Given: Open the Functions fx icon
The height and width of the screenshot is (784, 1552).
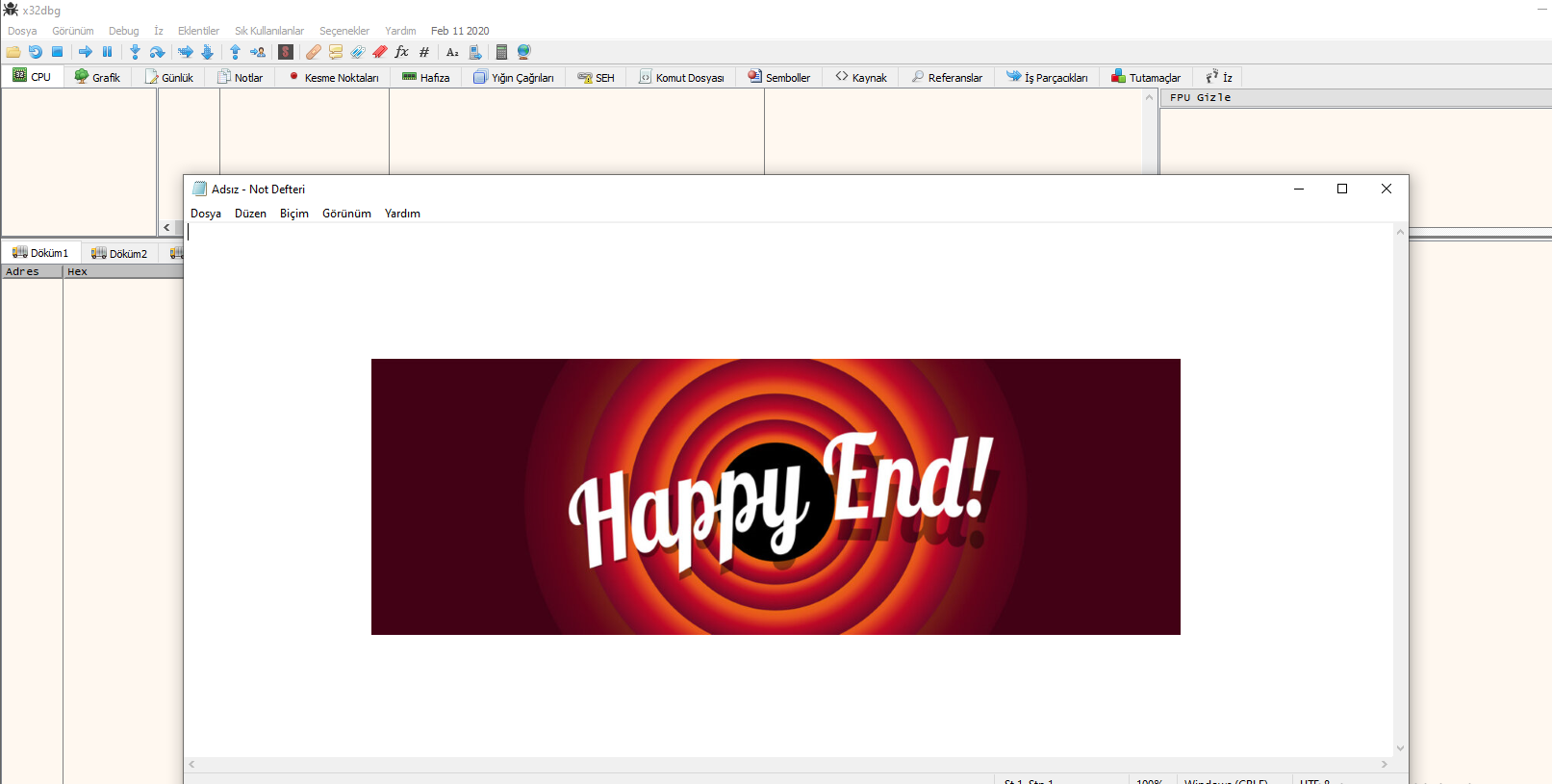Looking at the screenshot, I should pos(402,52).
